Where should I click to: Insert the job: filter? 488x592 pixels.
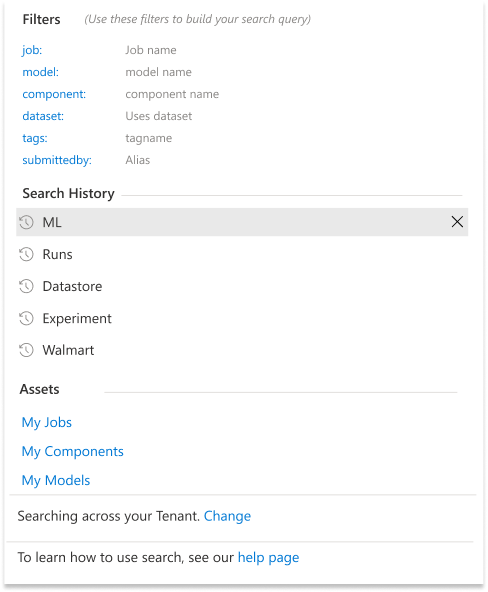point(32,50)
